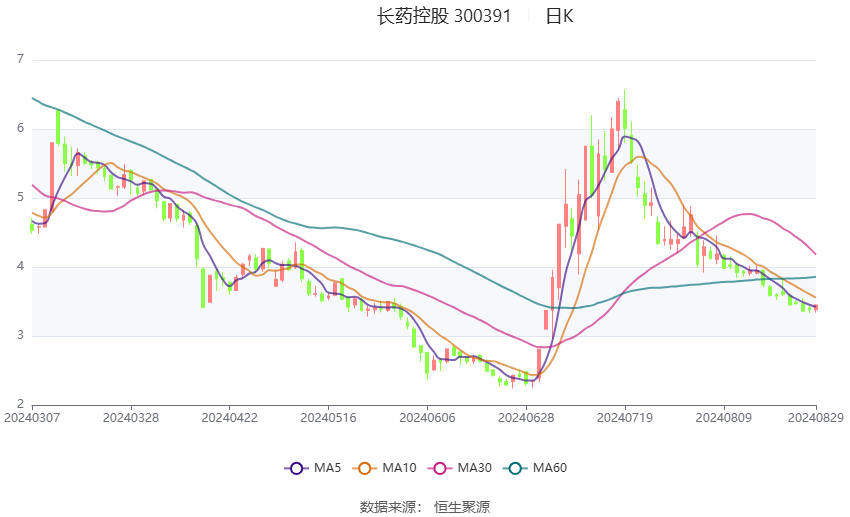The height and width of the screenshot is (517, 850).
Task: Toggle the MA60 legend series
Action: click(535, 468)
